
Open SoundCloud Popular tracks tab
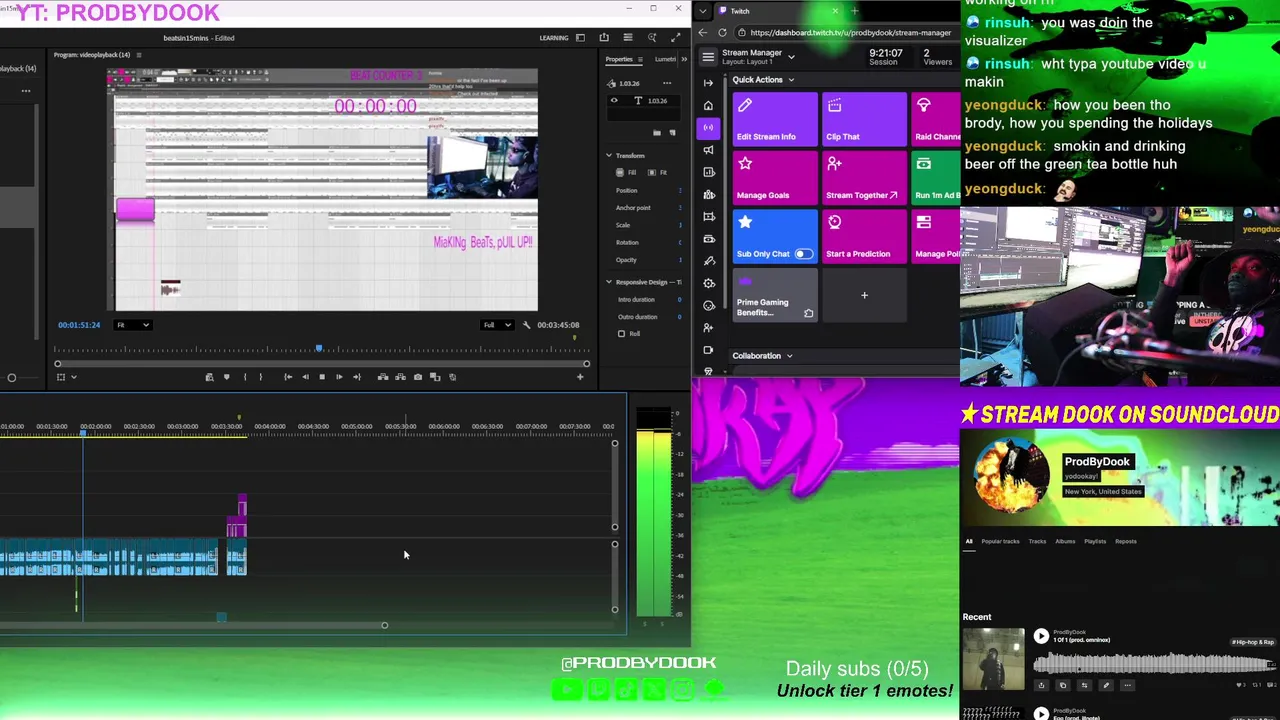click(1000, 542)
